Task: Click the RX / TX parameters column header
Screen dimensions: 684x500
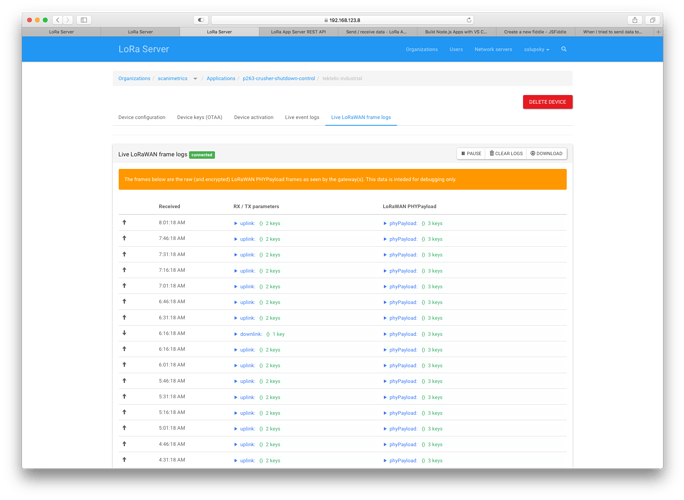Action: tap(256, 206)
